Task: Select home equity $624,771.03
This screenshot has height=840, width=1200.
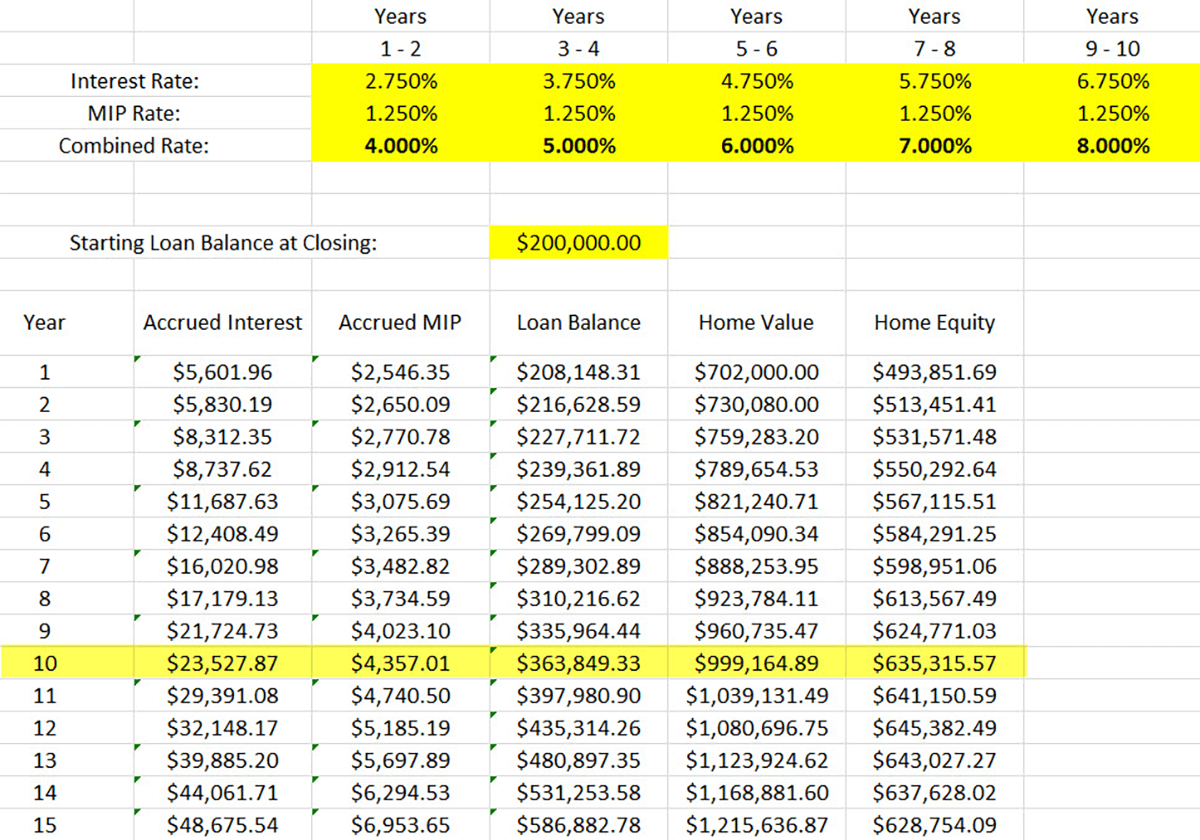Action: click(934, 631)
